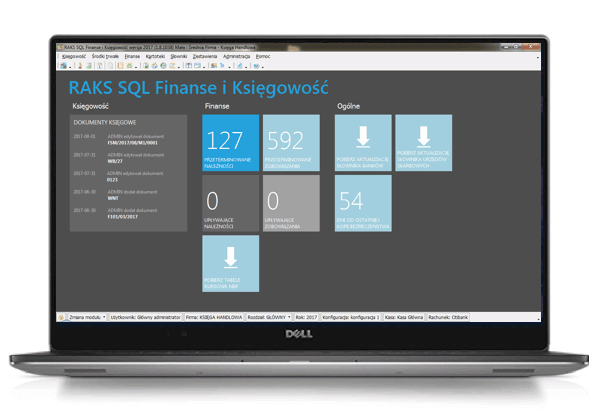The width and height of the screenshot is (596, 414).
Task: Click Pobierz aktualizację słownika banków tile
Action: (x=363, y=143)
